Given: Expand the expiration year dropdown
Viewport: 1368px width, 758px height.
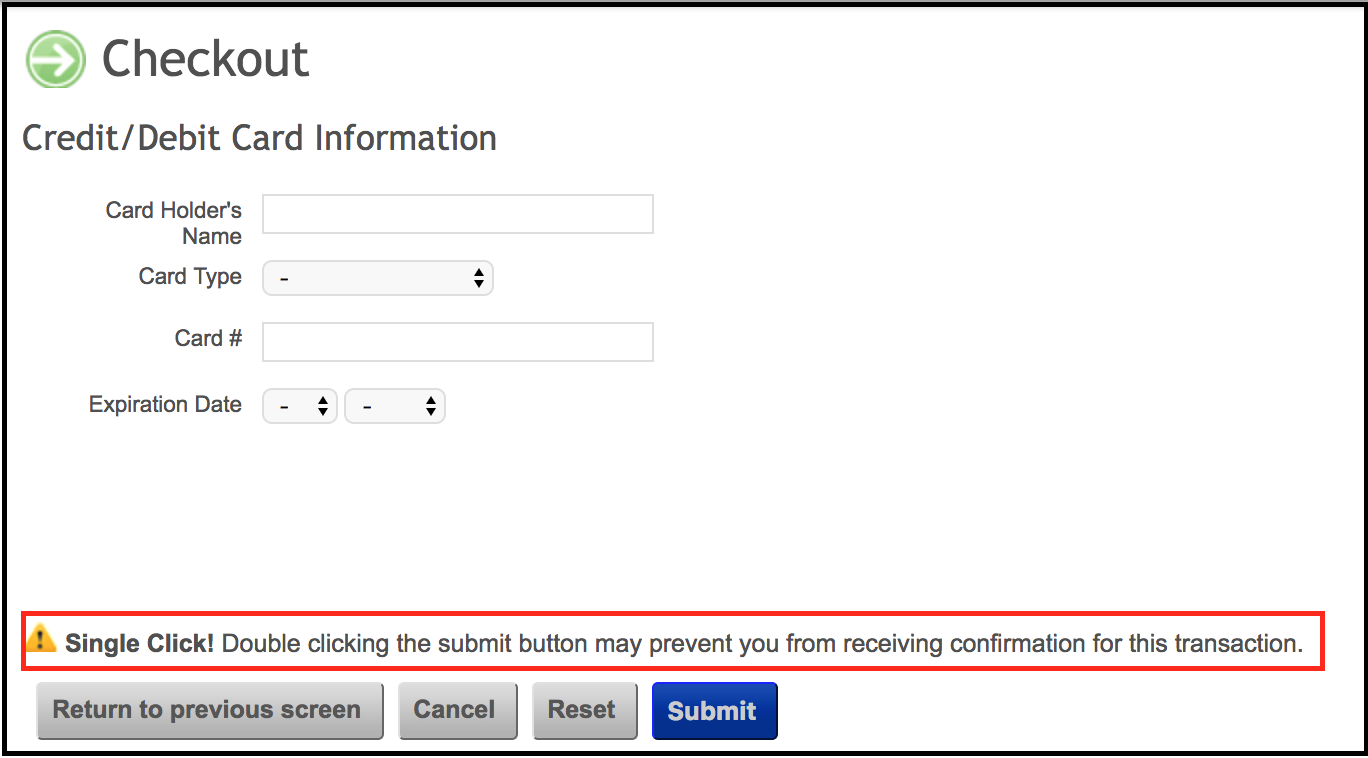Looking at the screenshot, I should click(x=394, y=406).
